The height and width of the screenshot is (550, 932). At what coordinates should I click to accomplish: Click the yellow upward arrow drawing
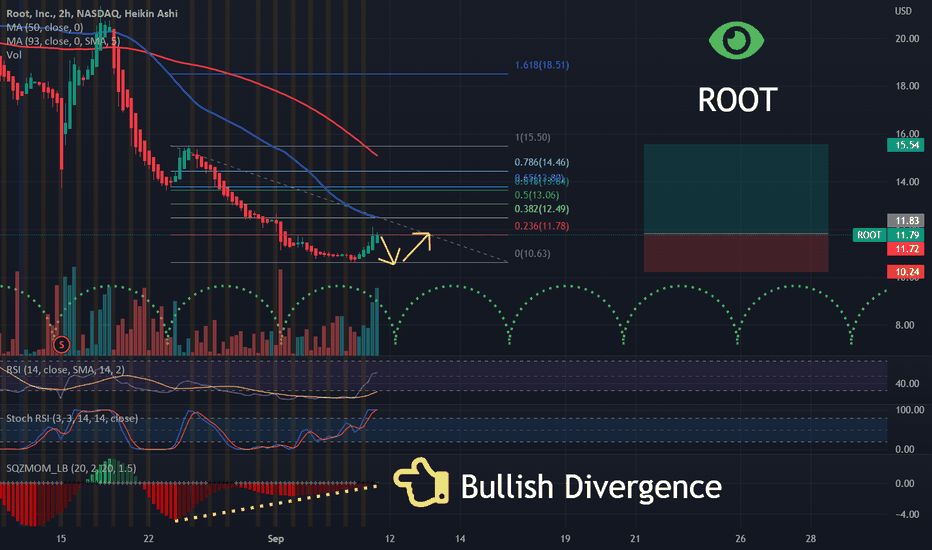pyautogui.click(x=417, y=247)
